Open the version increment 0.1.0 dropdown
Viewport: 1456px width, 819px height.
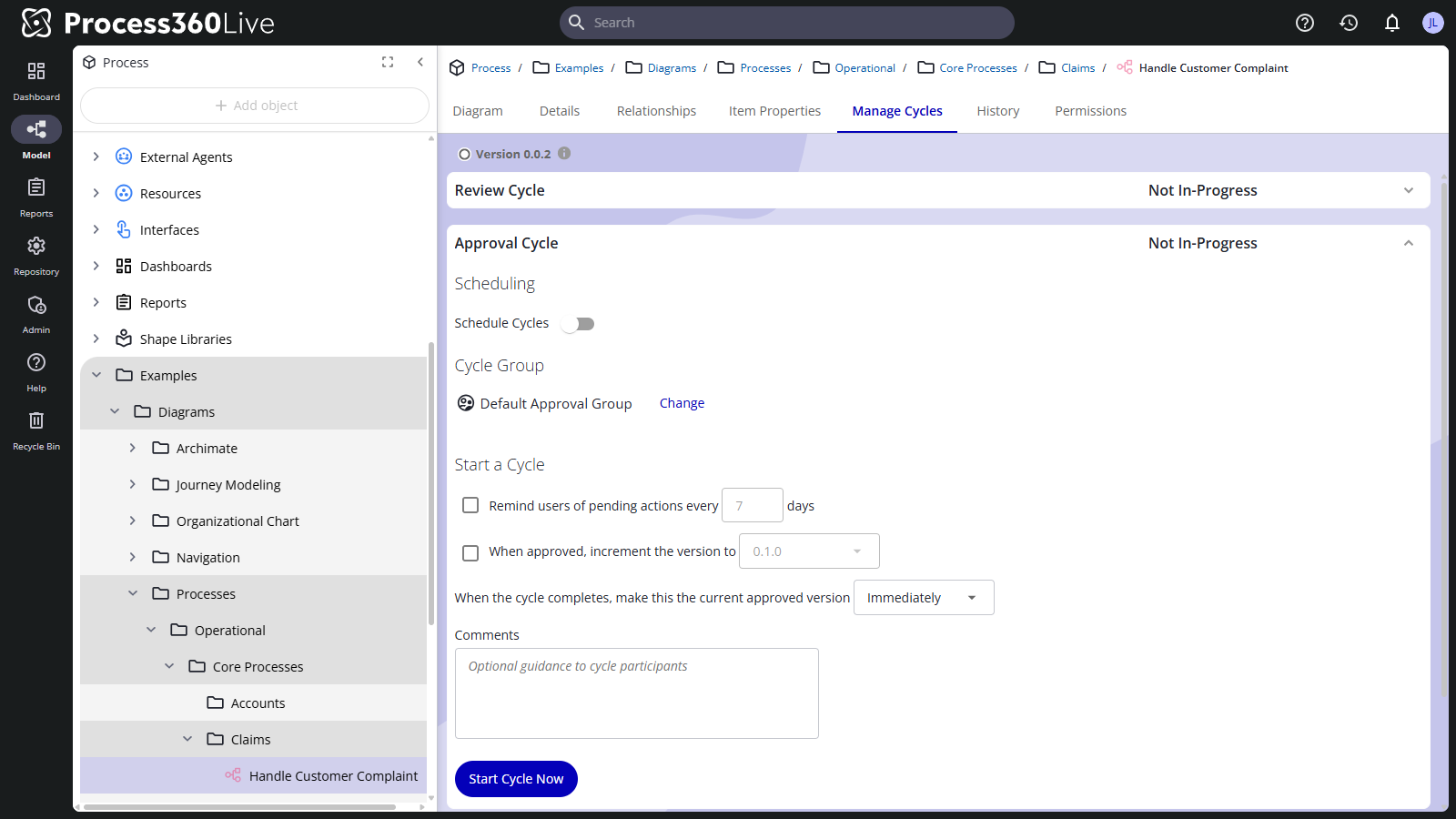point(809,551)
